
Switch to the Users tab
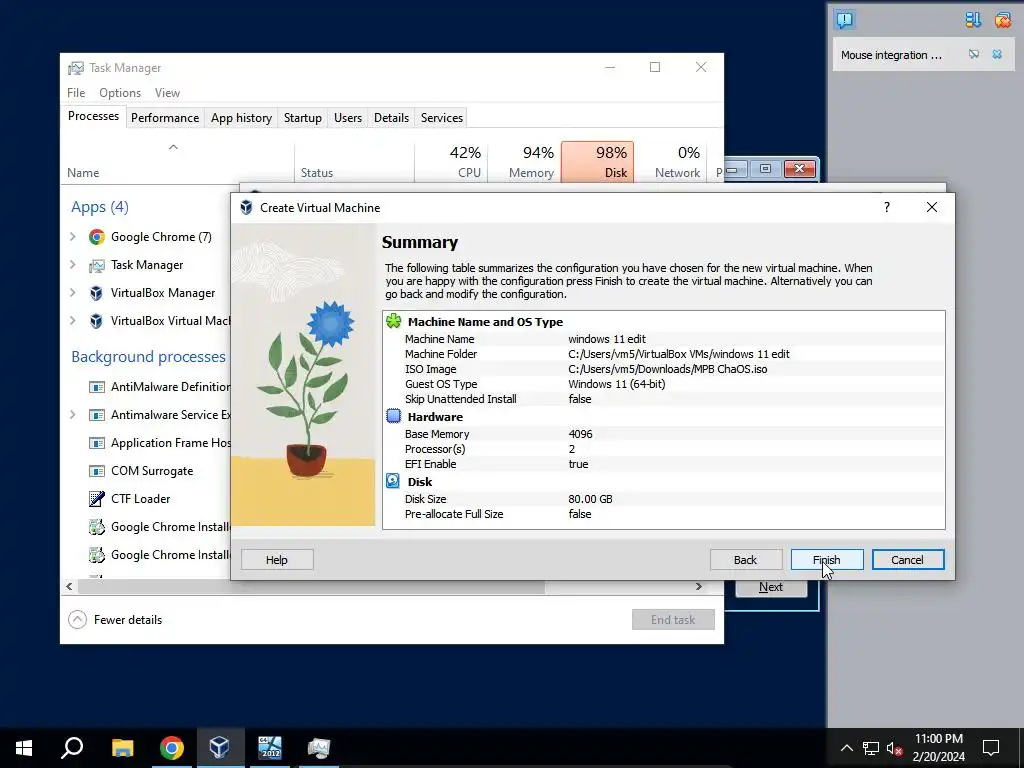point(347,118)
